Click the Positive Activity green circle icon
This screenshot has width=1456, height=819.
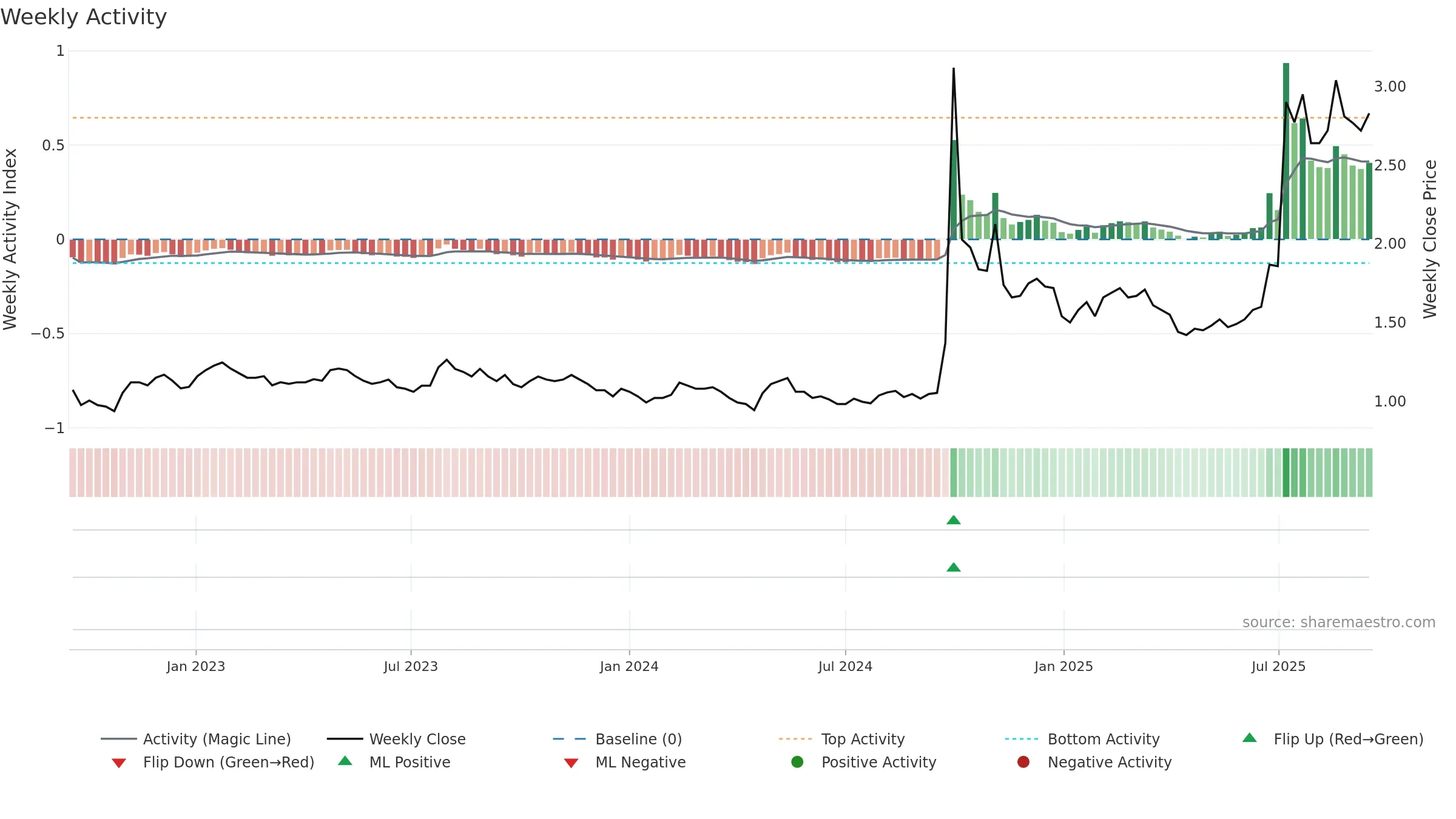coord(797,762)
